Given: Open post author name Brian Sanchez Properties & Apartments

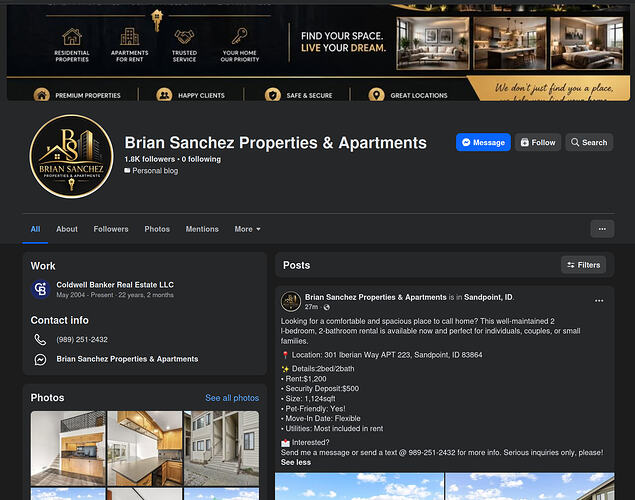Looking at the screenshot, I should (376, 297).
